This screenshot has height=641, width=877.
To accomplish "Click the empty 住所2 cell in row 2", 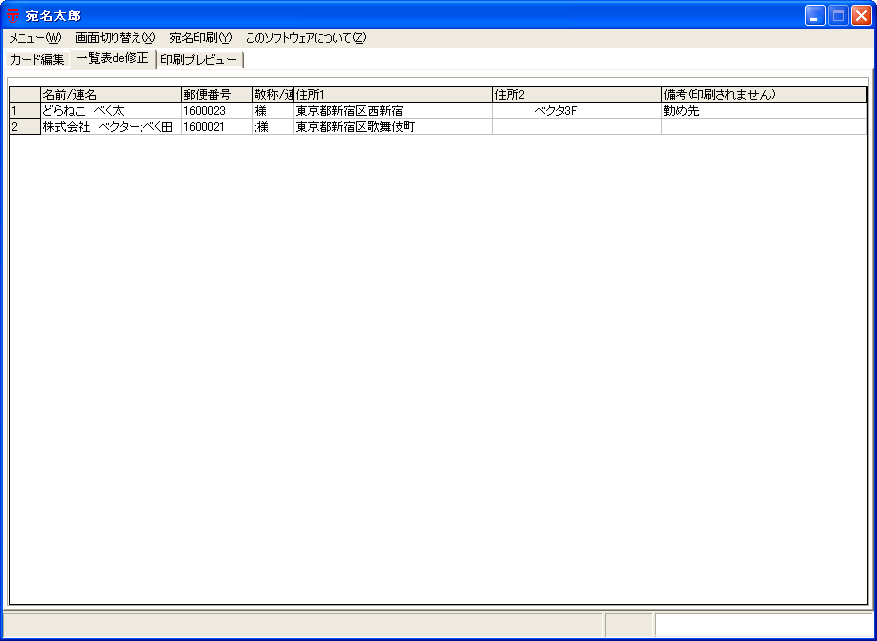I will pyautogui.click(x=577, y=127).
